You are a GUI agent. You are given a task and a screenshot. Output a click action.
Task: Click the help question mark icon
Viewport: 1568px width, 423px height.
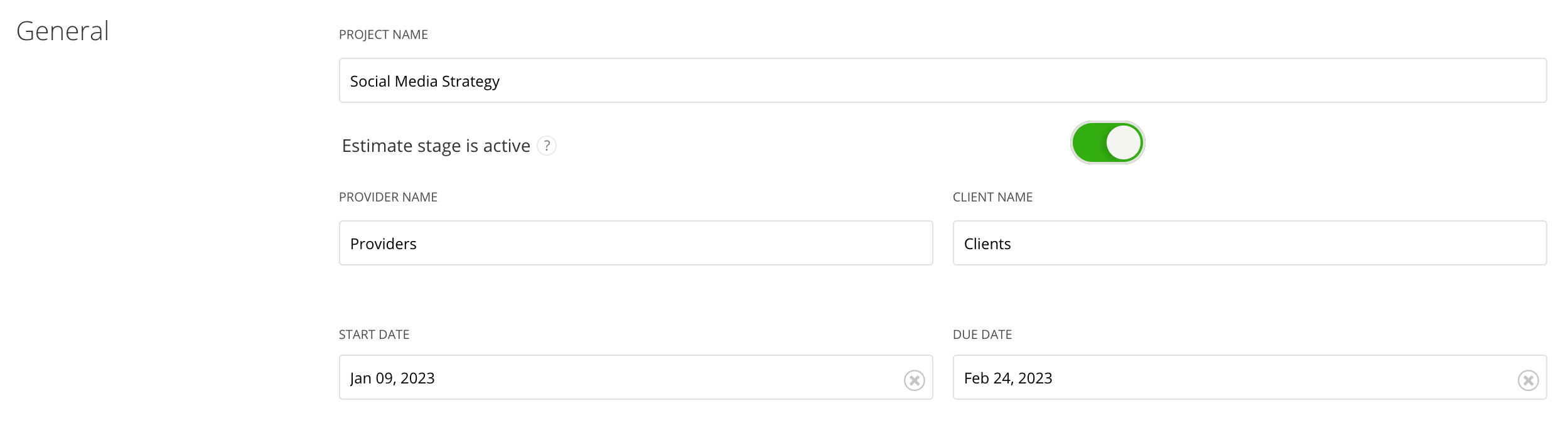[x=547, y=146]
